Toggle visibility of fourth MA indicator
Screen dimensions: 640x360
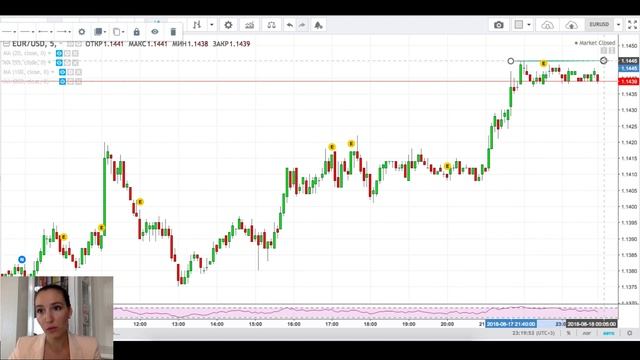tap(62, 82)
